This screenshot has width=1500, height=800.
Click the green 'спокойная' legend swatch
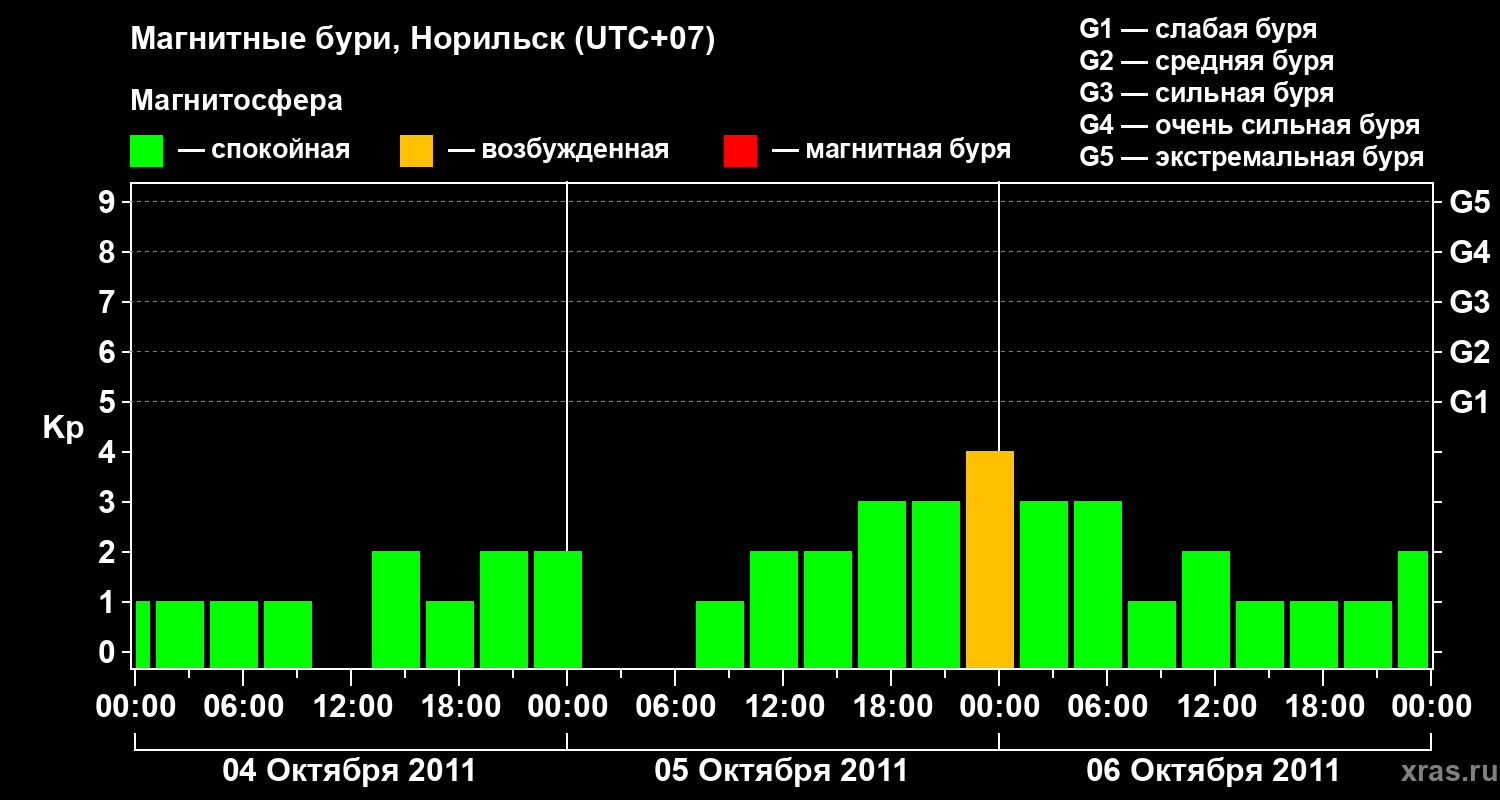pos(146,151)
